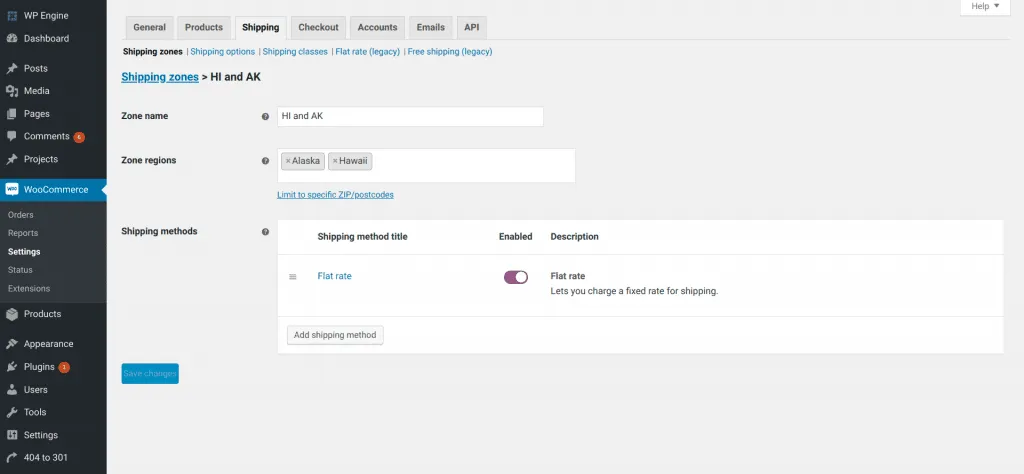
Task: Click the Media library icon
Action: (12, 91)
